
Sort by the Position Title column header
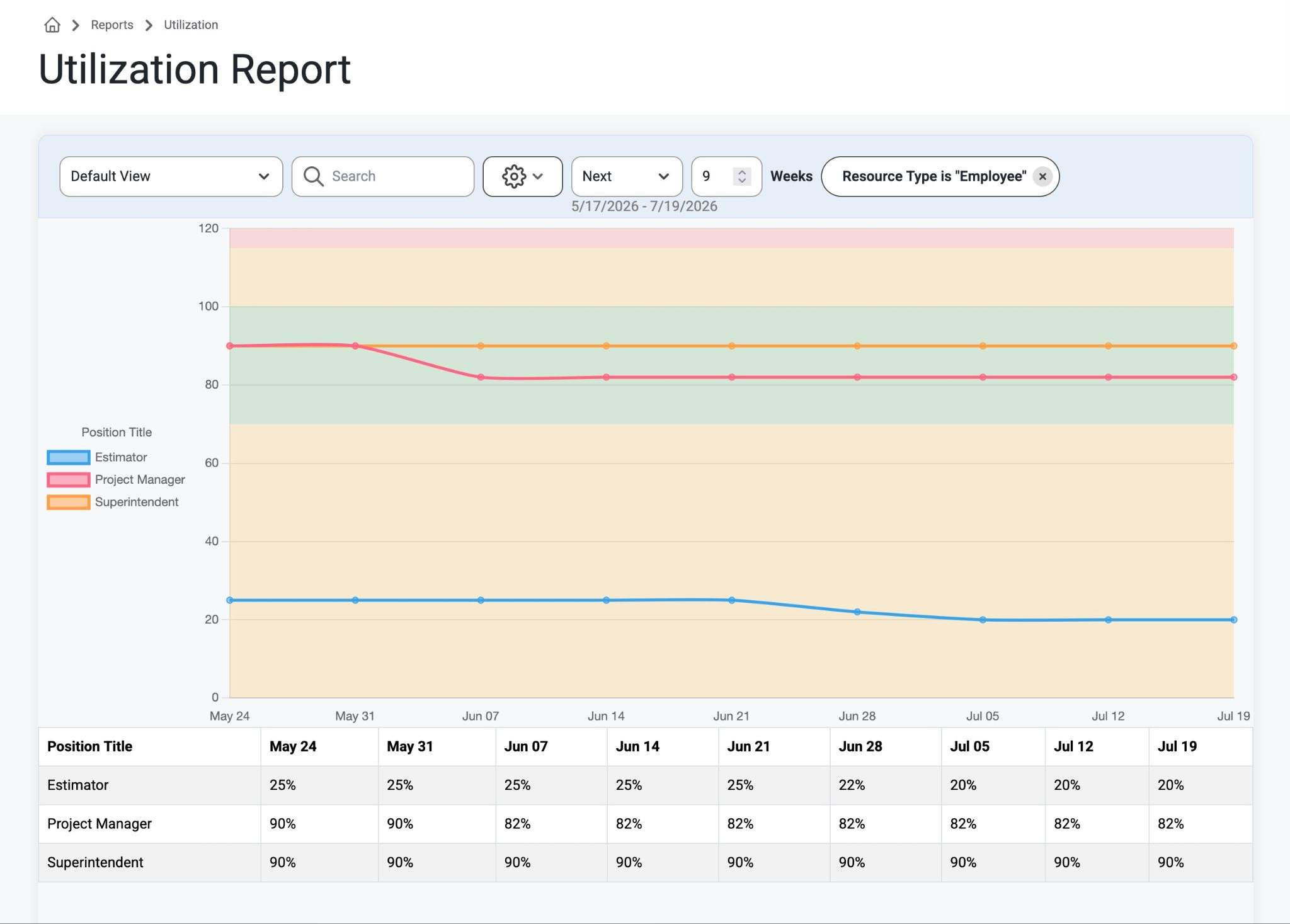coord(89,746)
